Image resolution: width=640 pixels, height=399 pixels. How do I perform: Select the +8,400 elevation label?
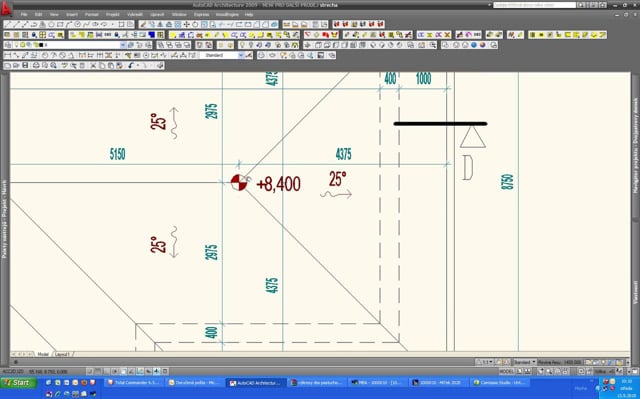278,184
